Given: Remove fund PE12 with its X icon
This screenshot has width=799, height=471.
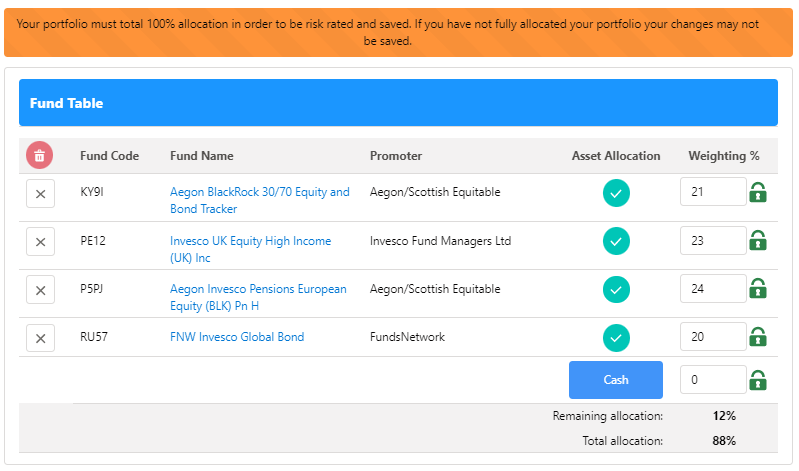Looking at the screenshot, I should 40,242.
